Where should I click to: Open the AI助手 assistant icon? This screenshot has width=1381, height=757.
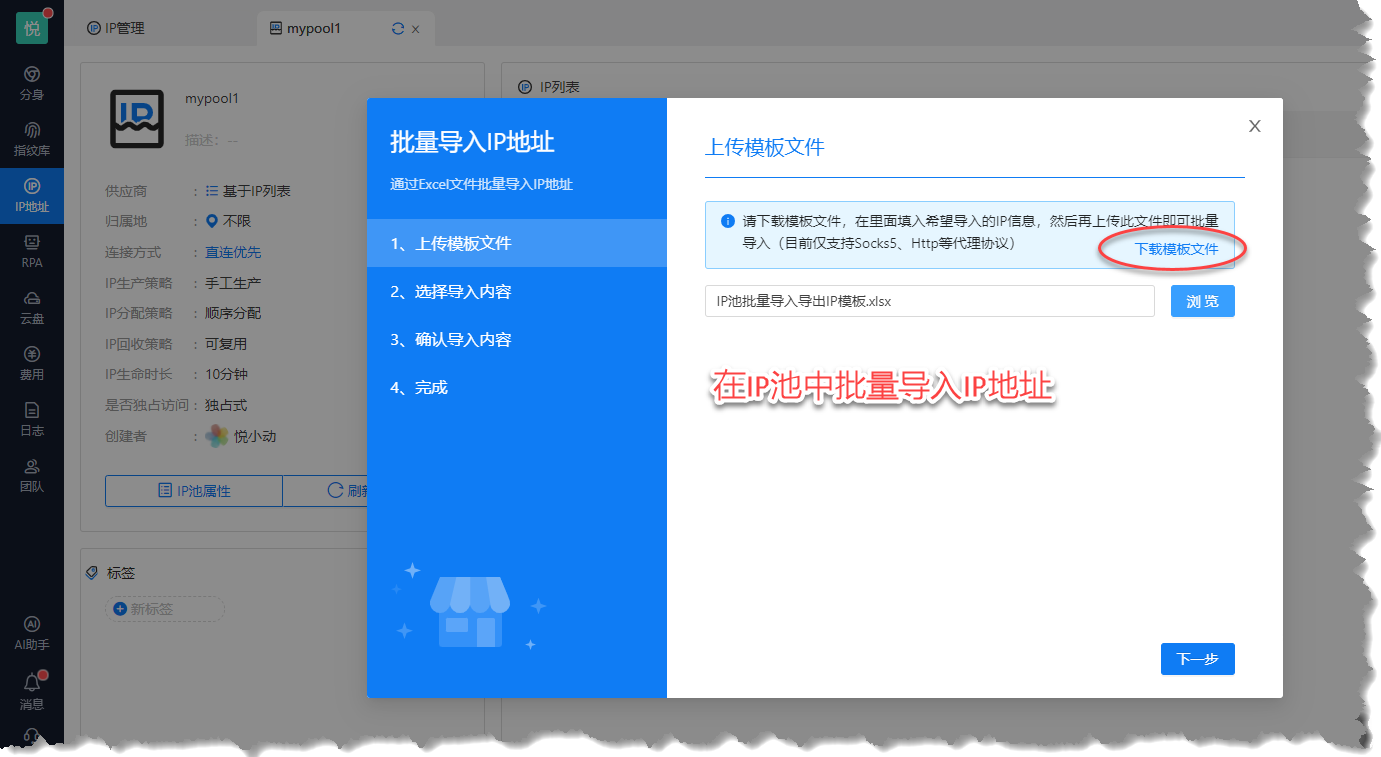(x=32, y=633)
